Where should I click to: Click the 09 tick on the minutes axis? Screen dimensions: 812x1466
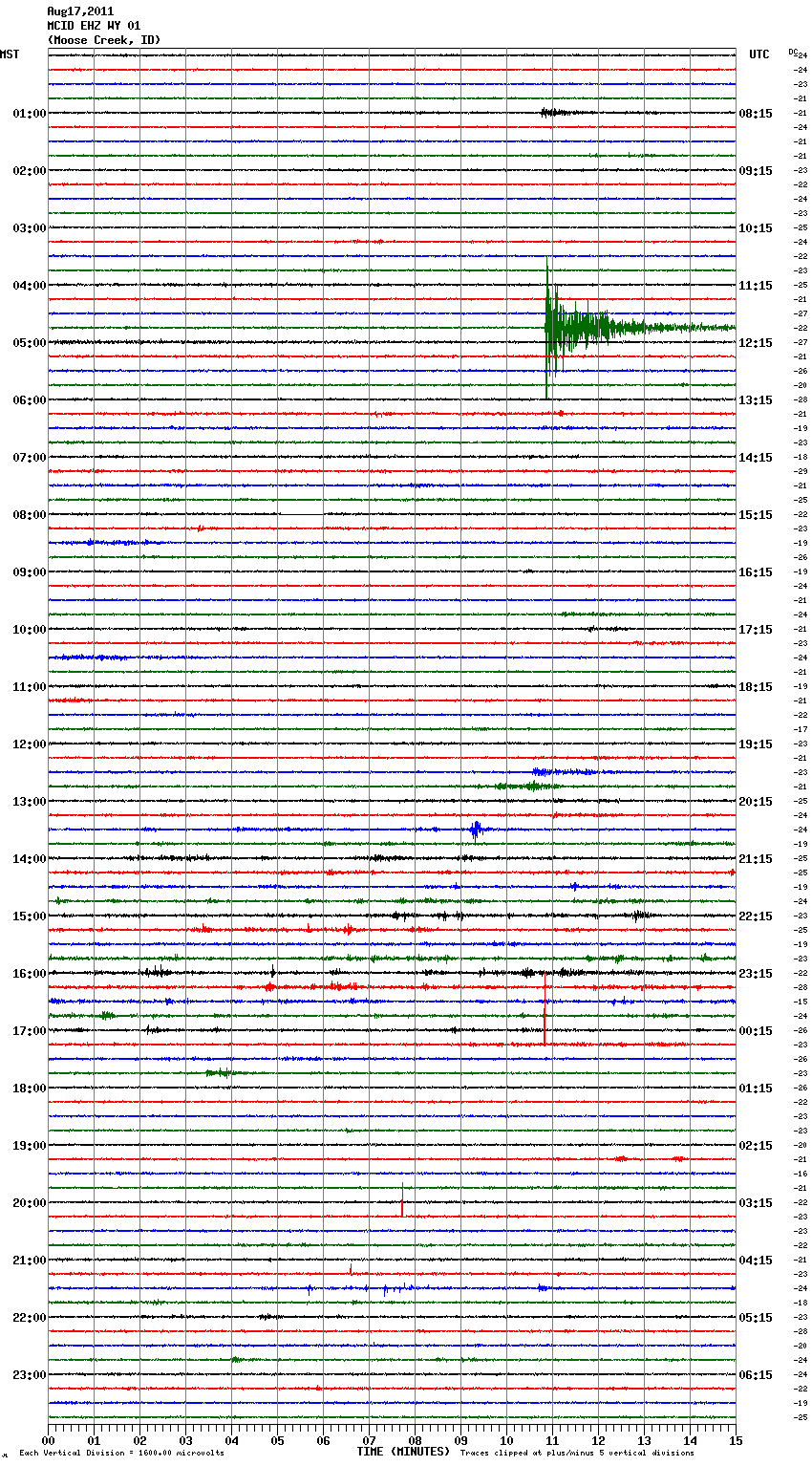coord(460,1440)
